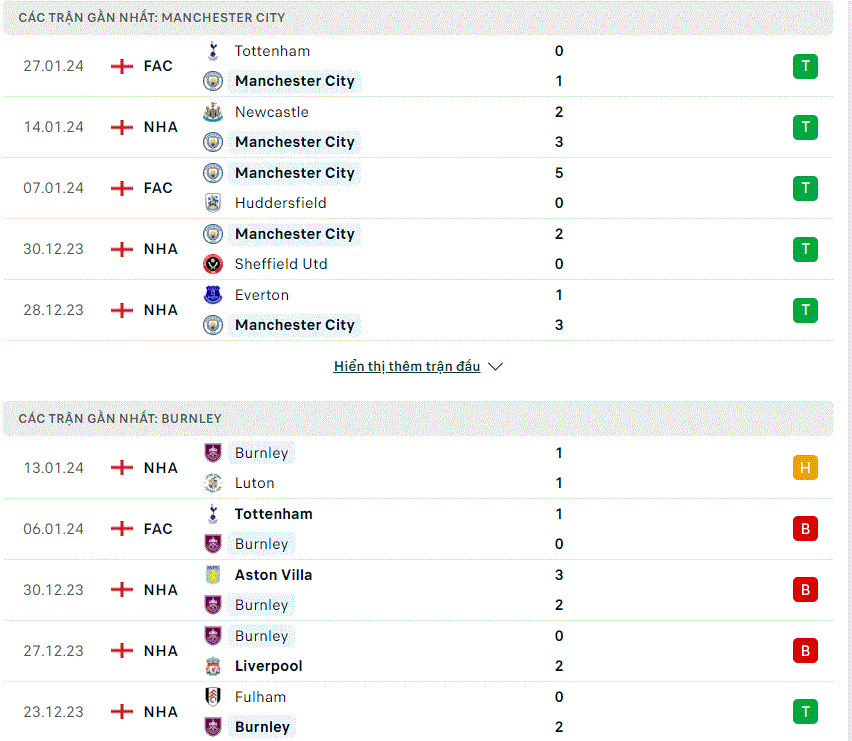Image resolution: width=852 pixels, height=741 pixels.
Task: Expand more matches with Hiển thị thêm trận đấu
Action: (407, 366)
